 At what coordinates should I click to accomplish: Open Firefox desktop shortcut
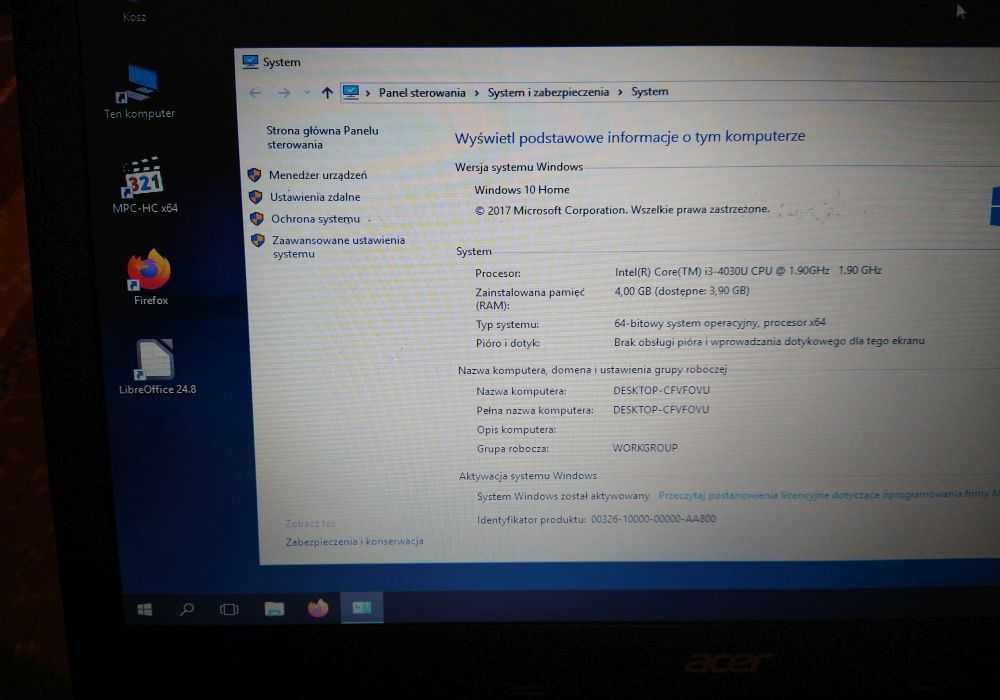coord(150,277)
